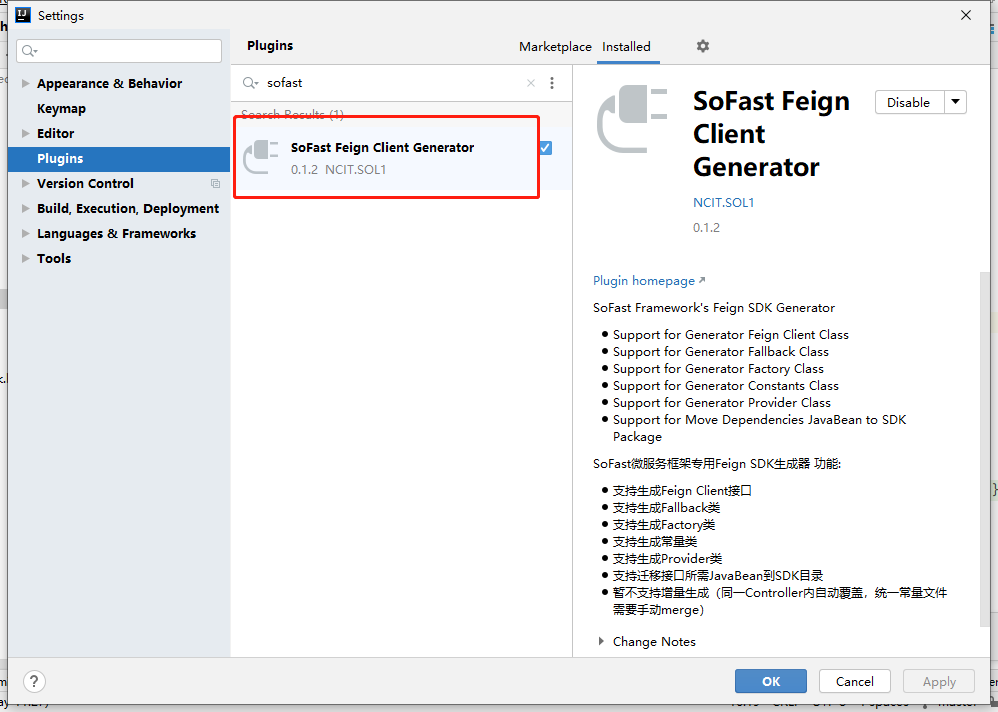Clear the sofast plugin search text
The height and width of the screenshot is (712, 998).
coord(531,83)
